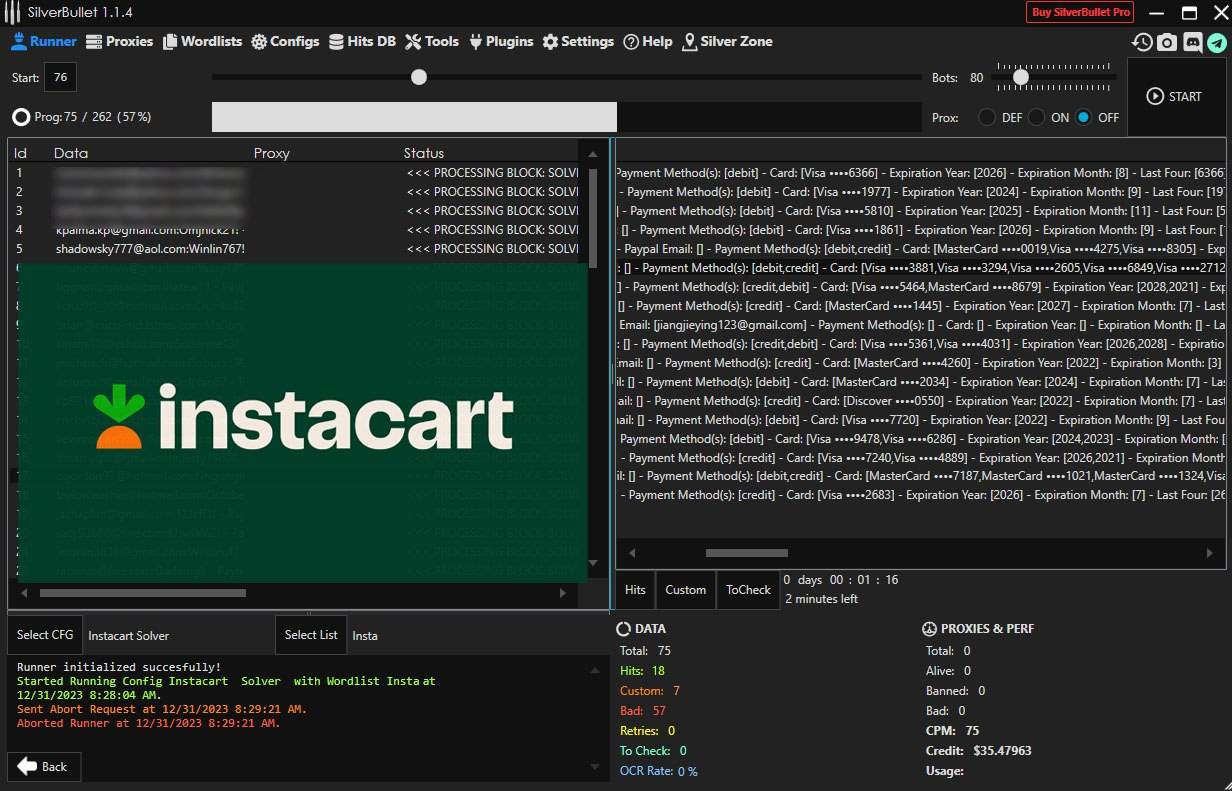Screen dimensions: 1232x791
Task: Switch to the Hits tab
Action: point(635,590)
